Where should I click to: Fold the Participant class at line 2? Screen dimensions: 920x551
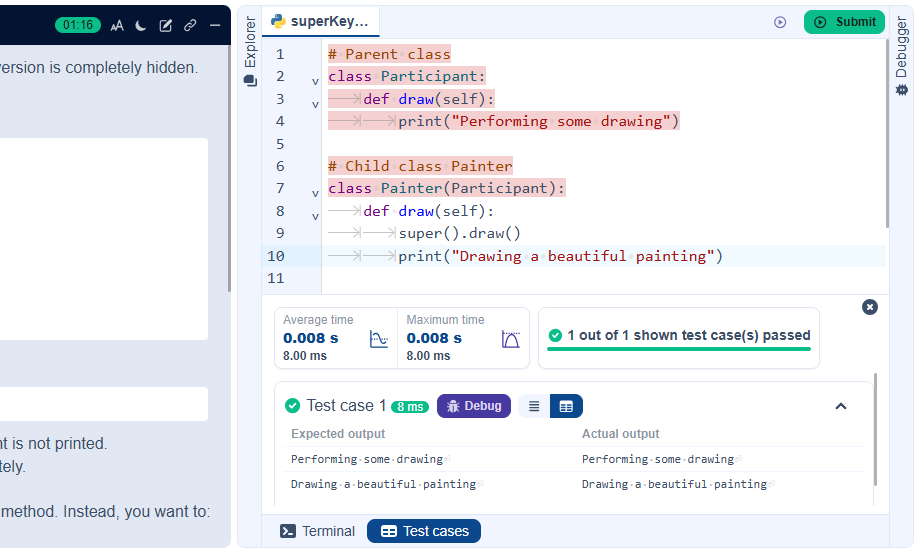click(315, 82)
